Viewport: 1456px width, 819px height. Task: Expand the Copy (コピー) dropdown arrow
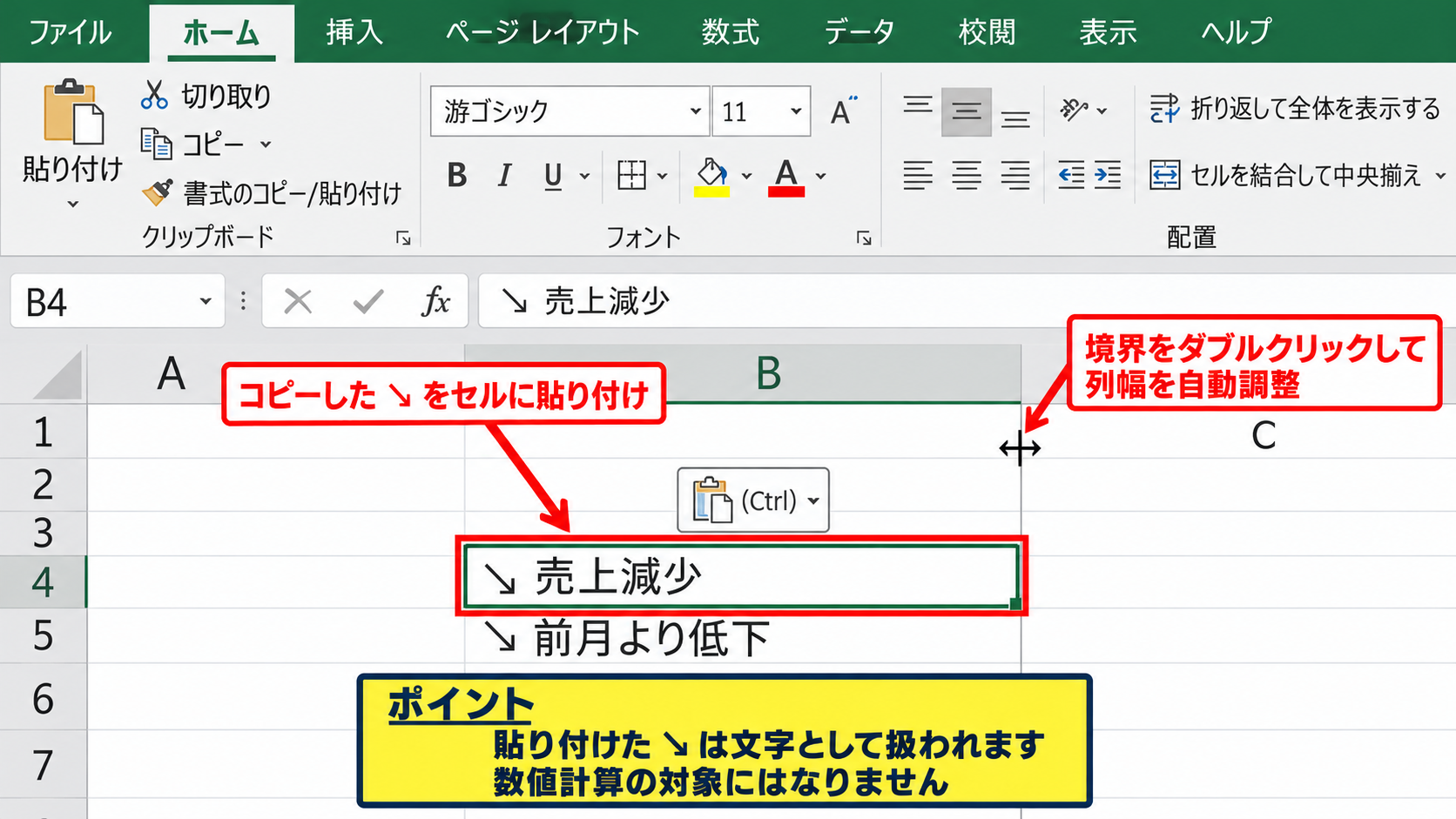click(266, 144)
